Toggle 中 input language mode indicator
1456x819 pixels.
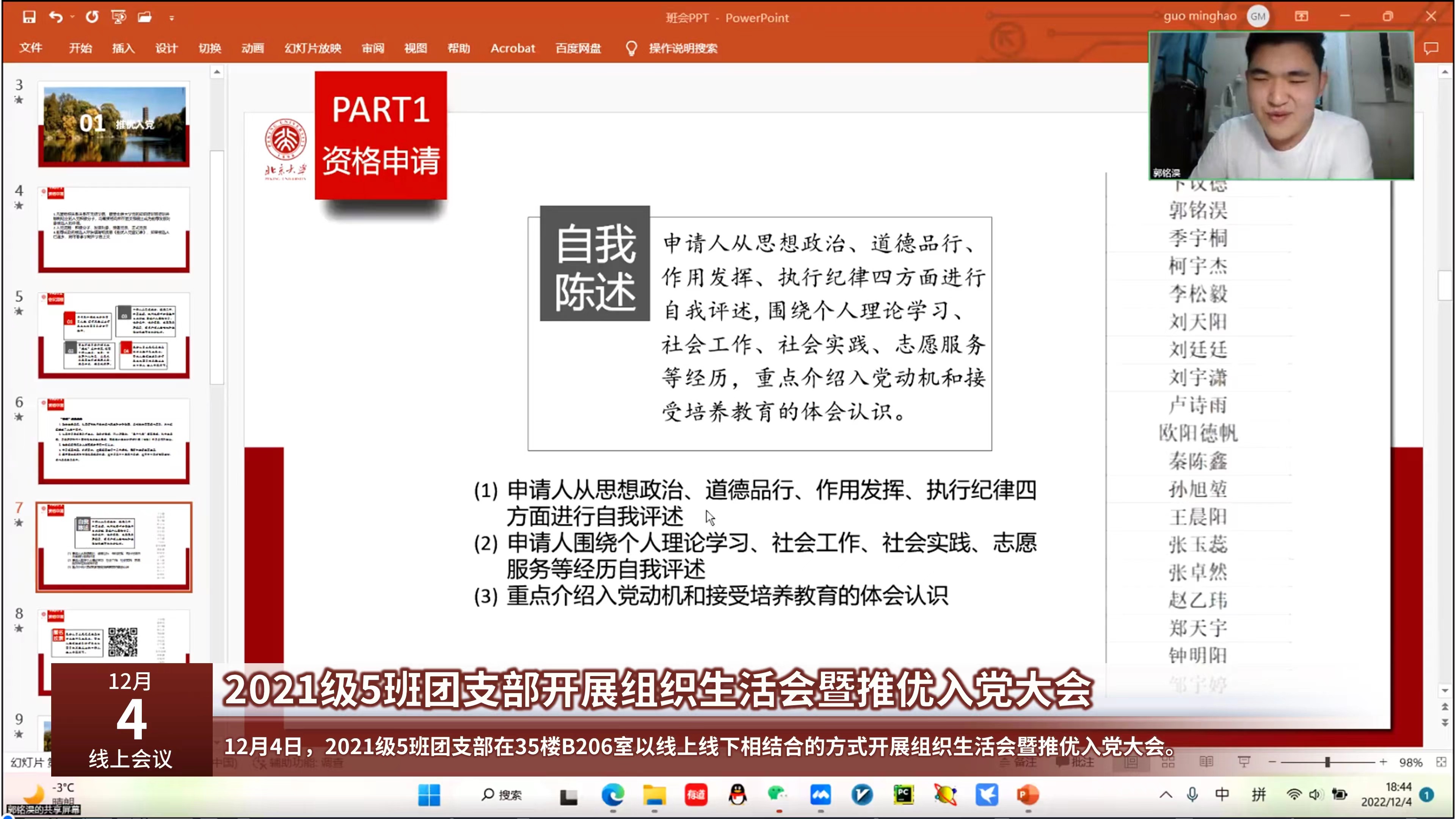(1222, 795)
